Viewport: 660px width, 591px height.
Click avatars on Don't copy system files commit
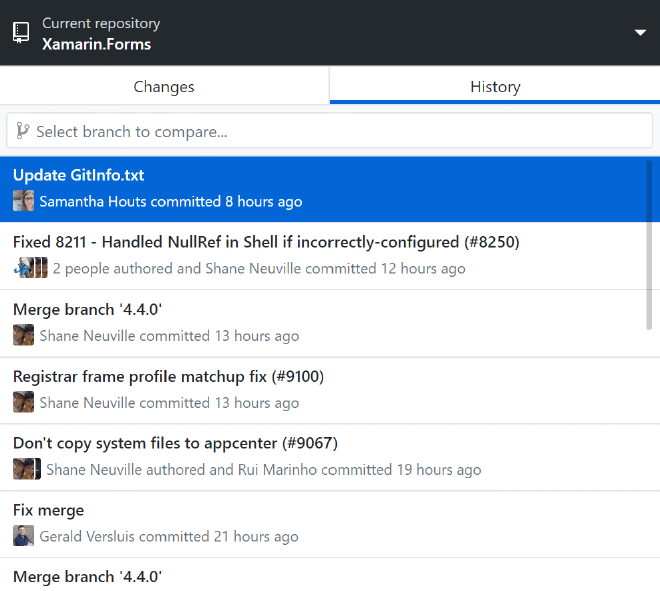[27, 469]
